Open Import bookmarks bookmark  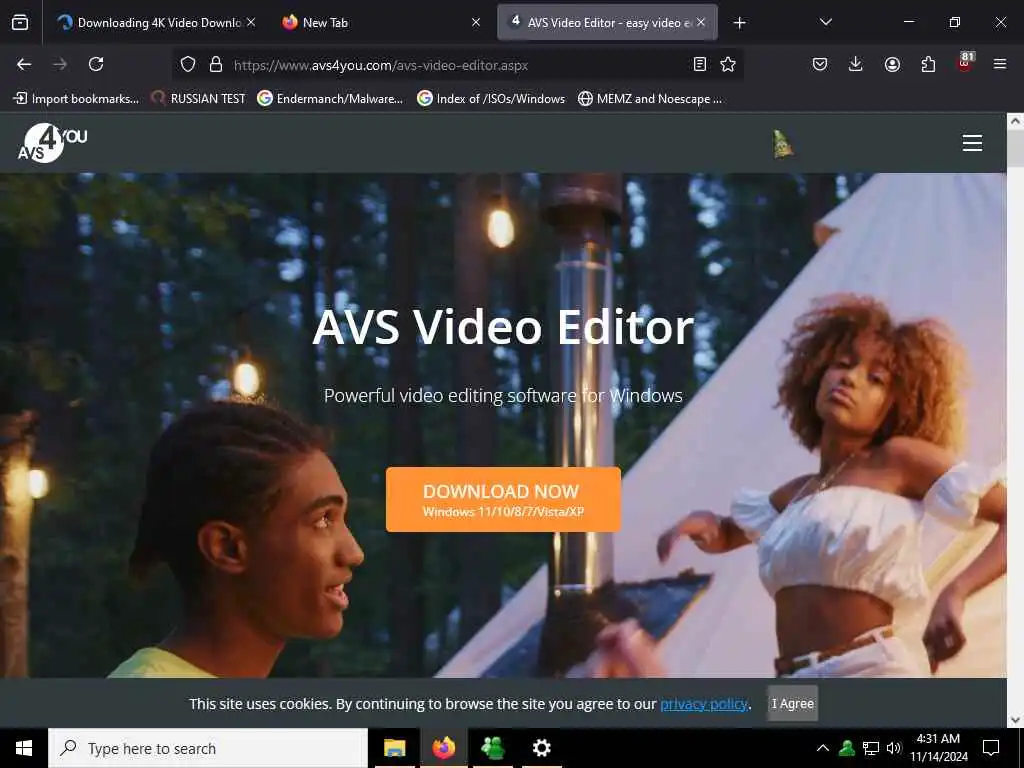pos(76,99)
